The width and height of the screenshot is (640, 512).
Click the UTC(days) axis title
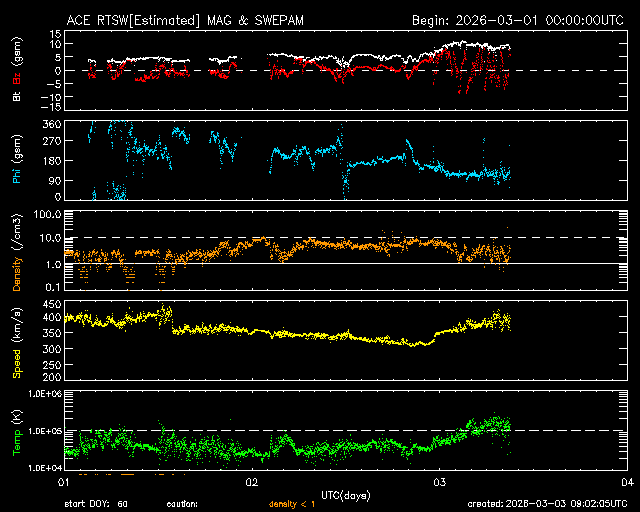coord(343,495)
